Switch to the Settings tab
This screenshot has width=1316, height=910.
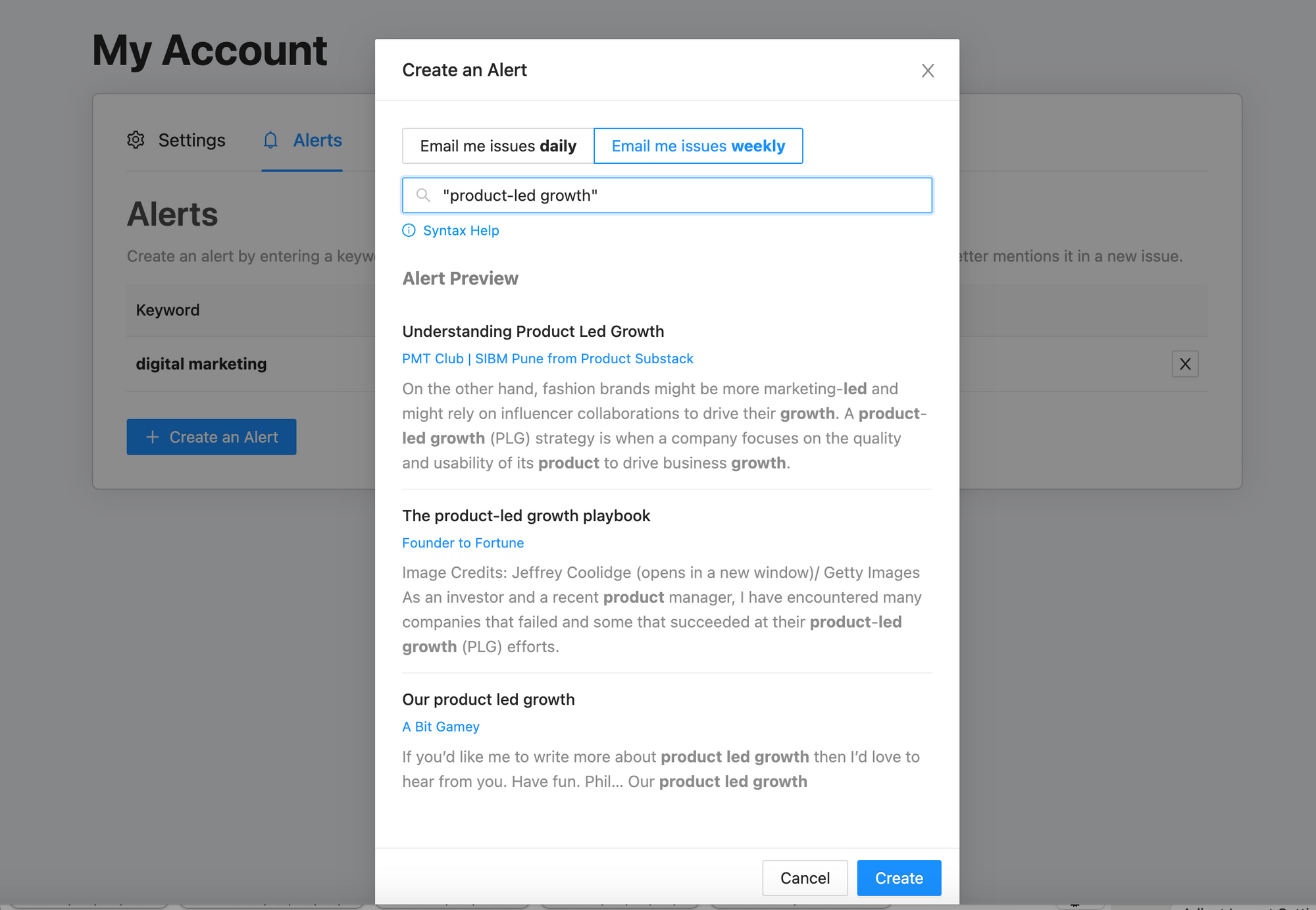pos(191,140)
